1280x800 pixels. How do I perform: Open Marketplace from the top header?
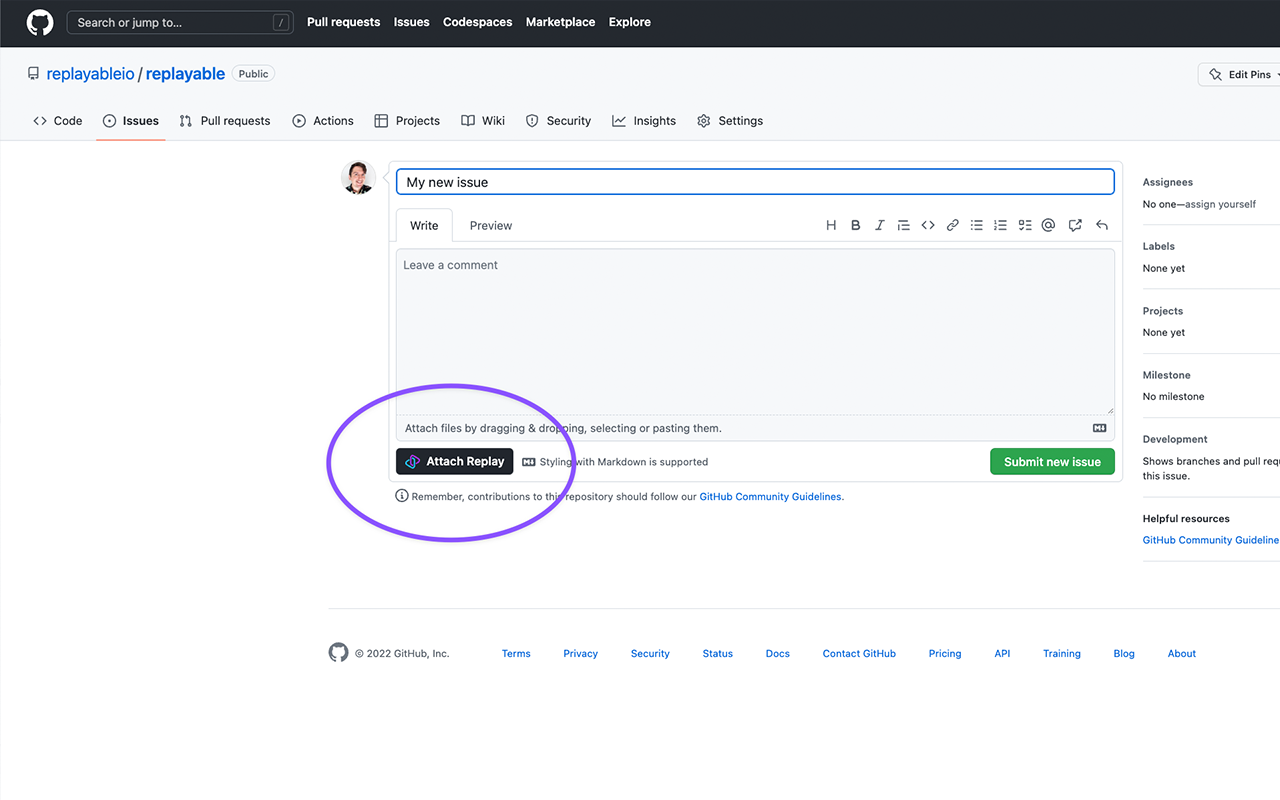[561, 22]
